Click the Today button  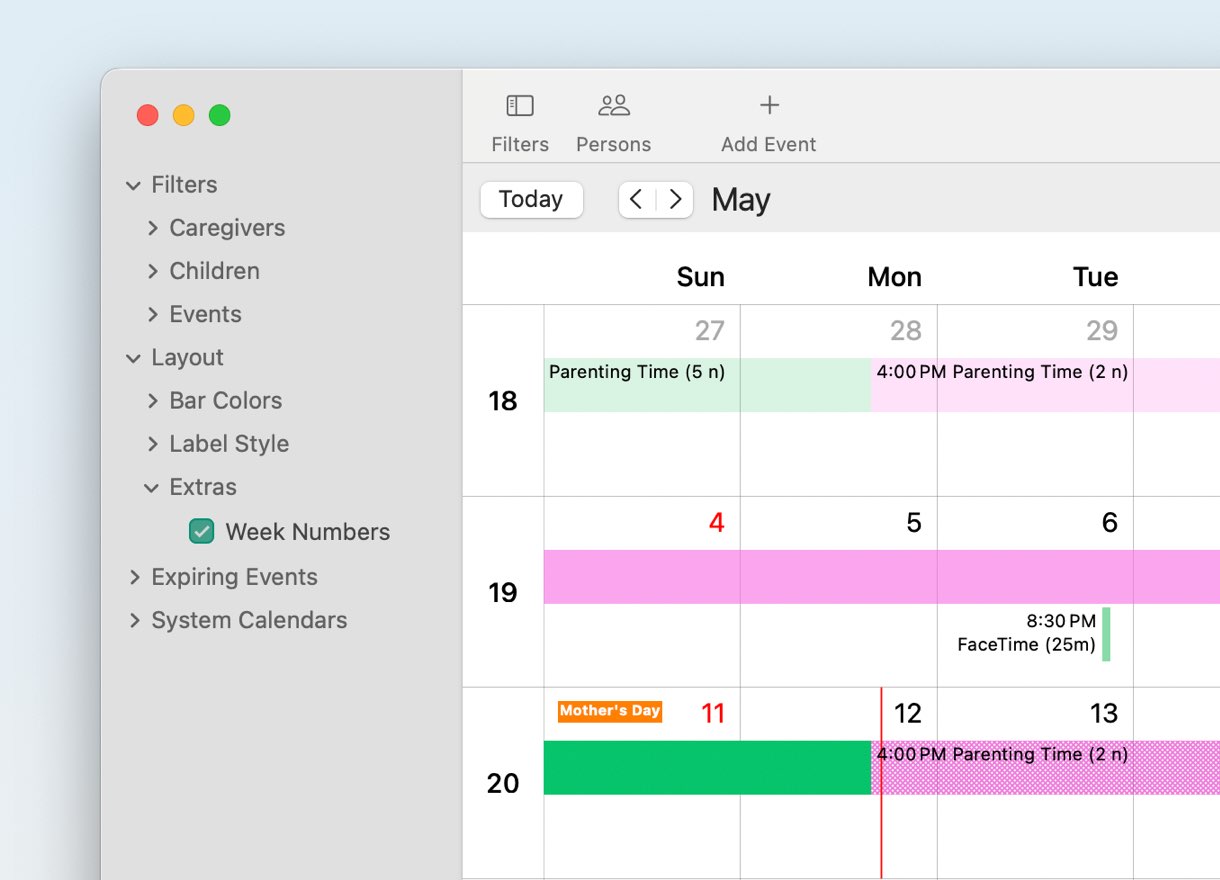point(531,199)
